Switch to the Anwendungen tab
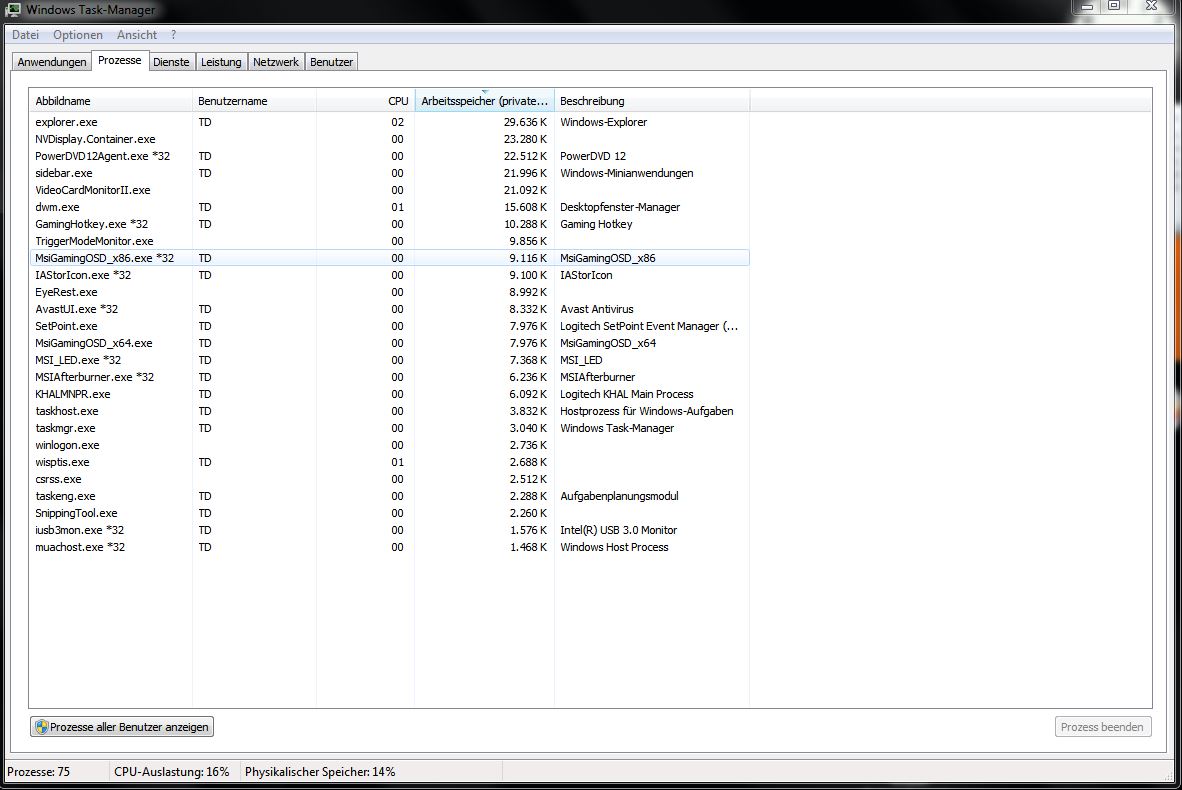 click(x=52, y=62)
